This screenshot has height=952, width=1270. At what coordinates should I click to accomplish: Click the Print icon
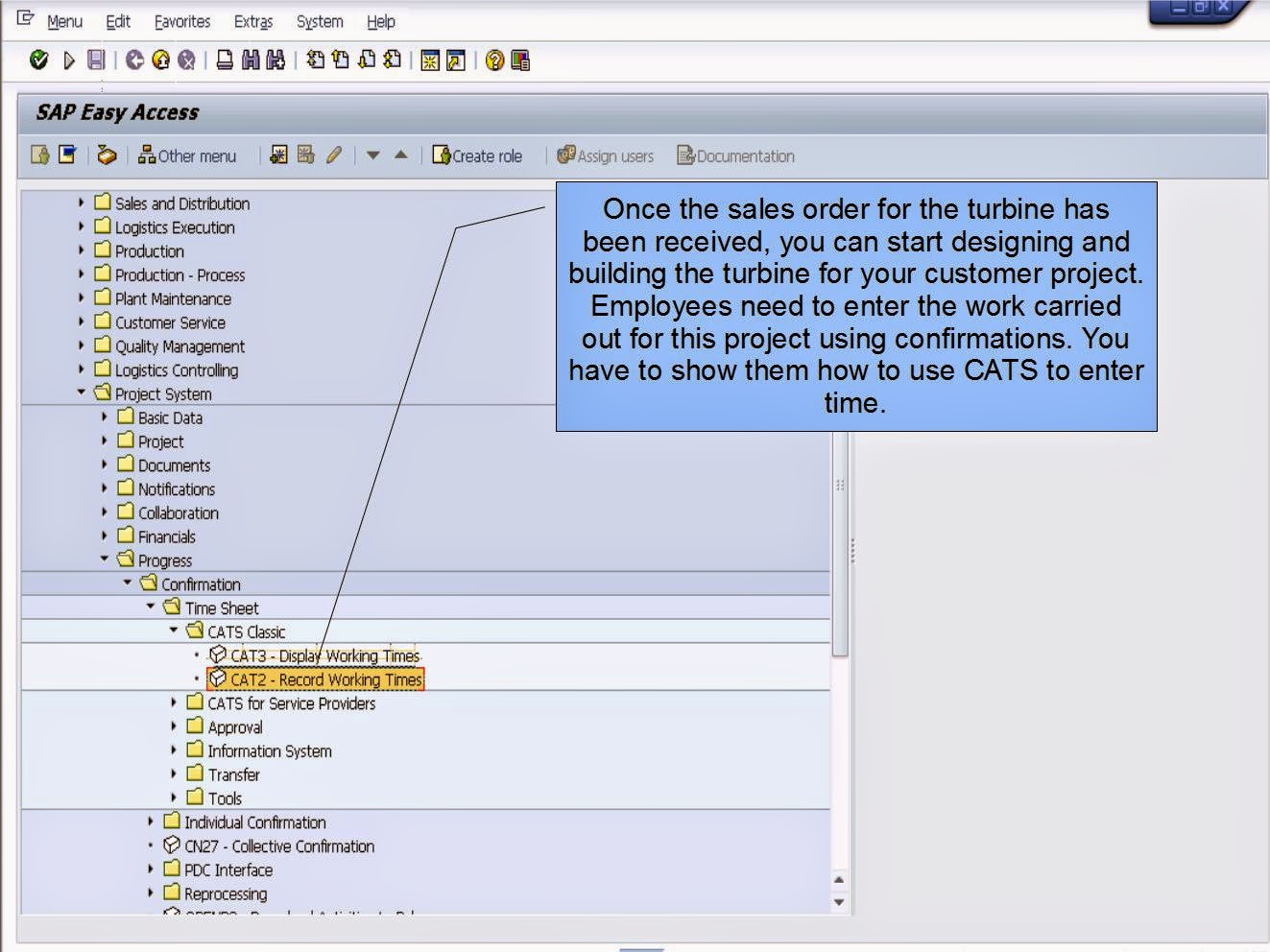[225, 60]
